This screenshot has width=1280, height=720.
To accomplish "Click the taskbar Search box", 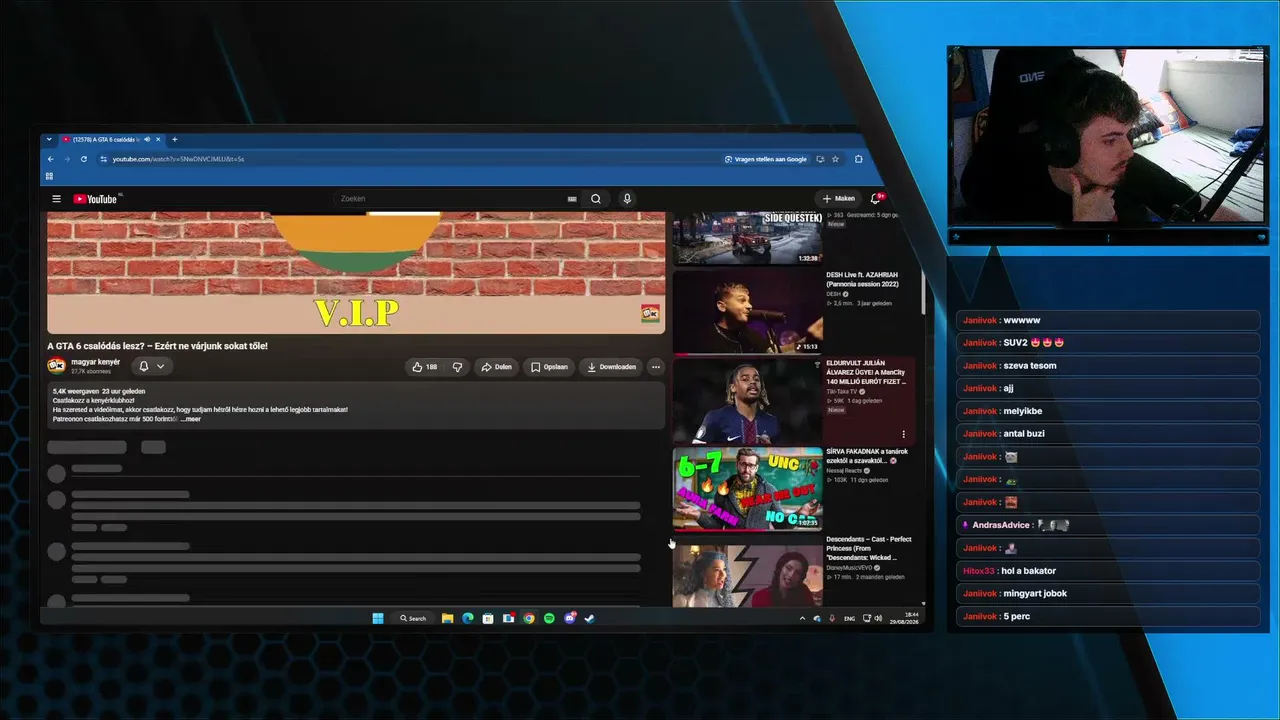I will 413,618.
